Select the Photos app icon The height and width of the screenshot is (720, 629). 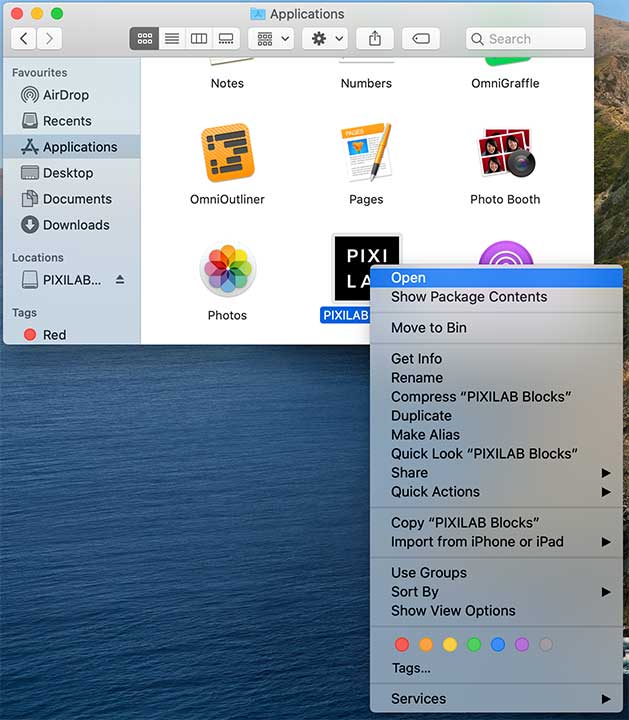tap(228, 269)
